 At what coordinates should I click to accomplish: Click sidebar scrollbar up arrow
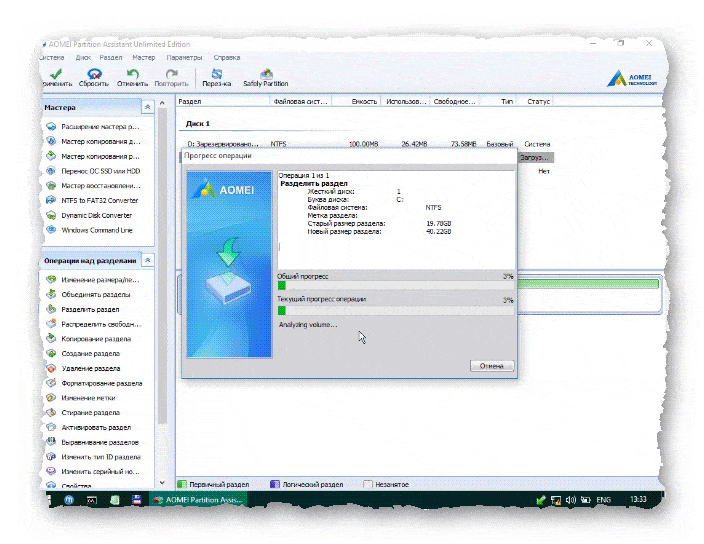point(162,103)
